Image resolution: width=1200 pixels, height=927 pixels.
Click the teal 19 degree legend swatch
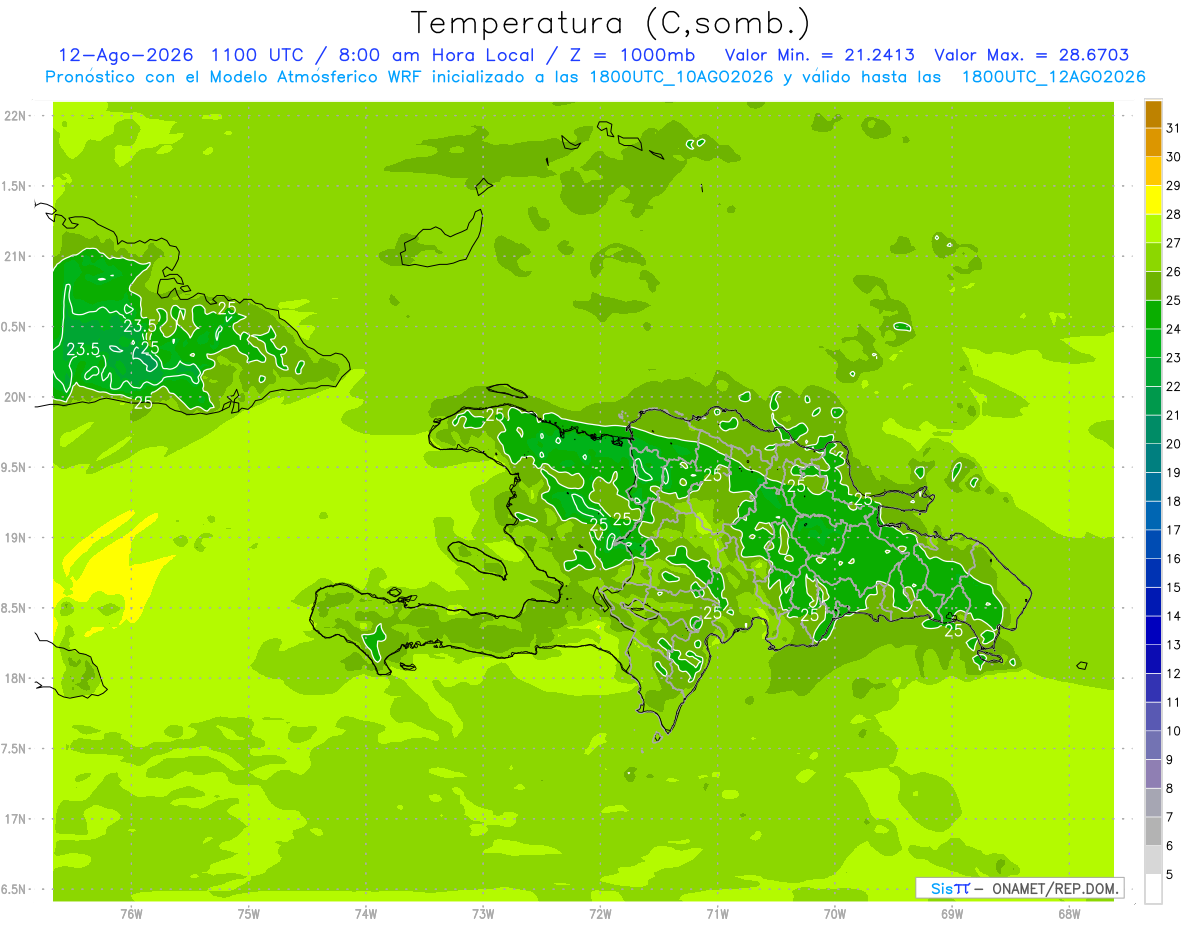[x=1153, y=459]
